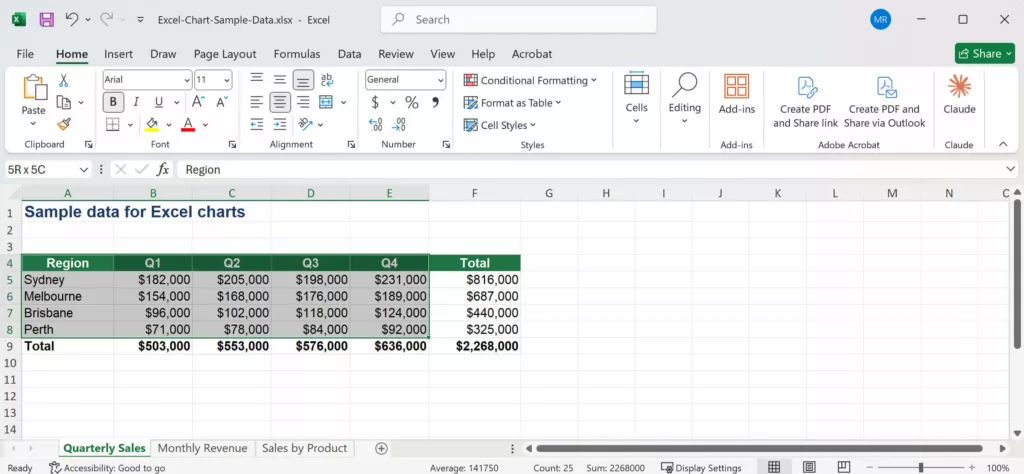The width and height of the screenshot is (1024, 474).
Task: Toggle Underline formatting
Action: [159, 102]
